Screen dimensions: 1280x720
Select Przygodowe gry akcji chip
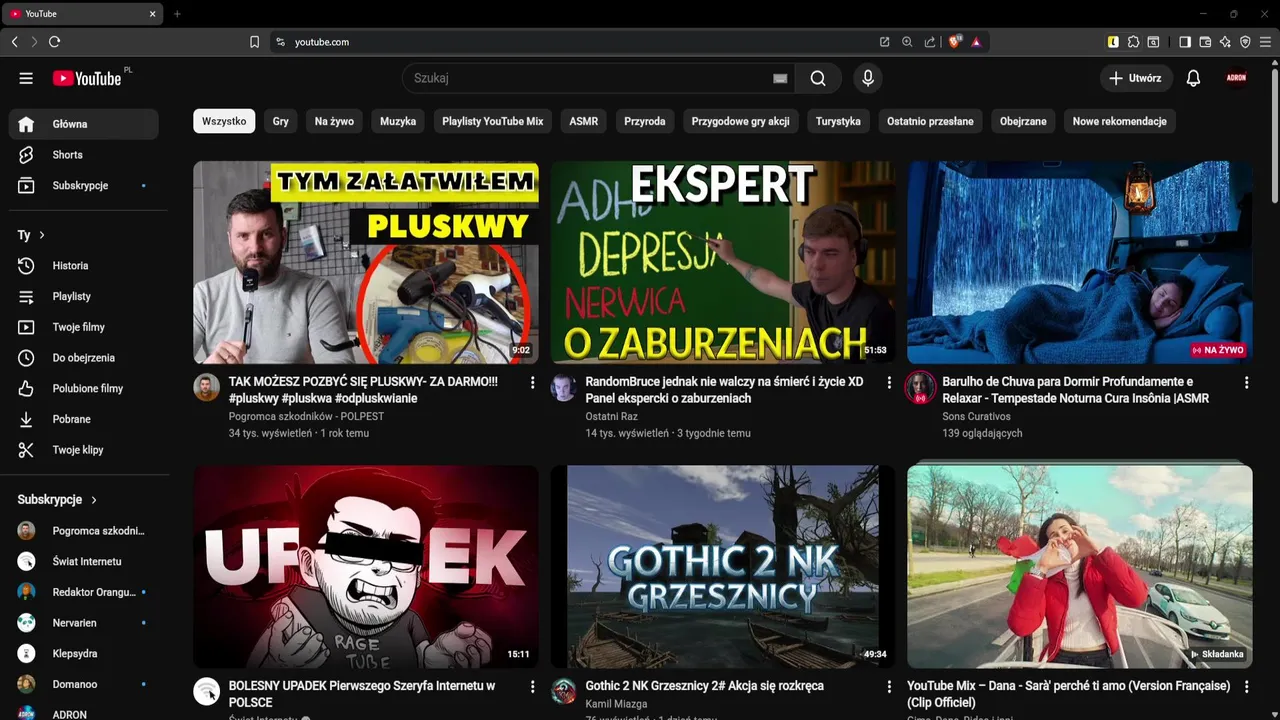click(x=740, y=121)
